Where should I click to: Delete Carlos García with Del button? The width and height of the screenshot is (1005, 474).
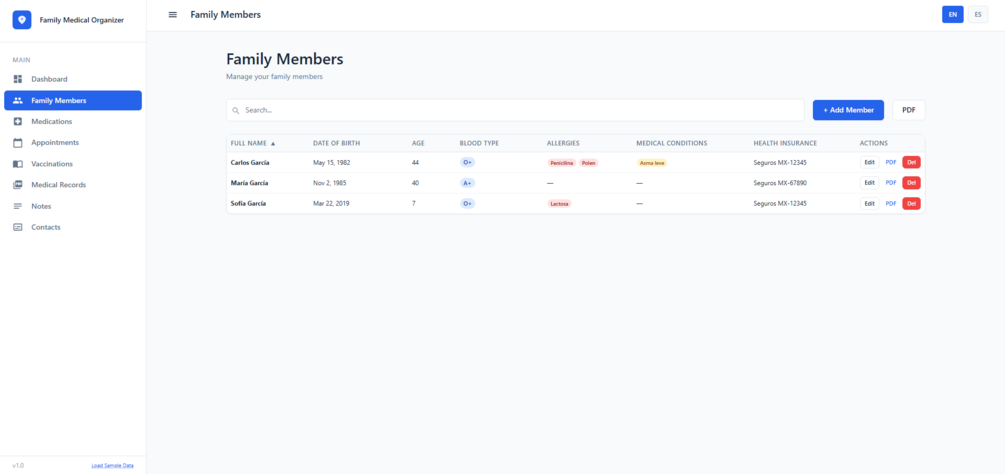tap(911, 162)
